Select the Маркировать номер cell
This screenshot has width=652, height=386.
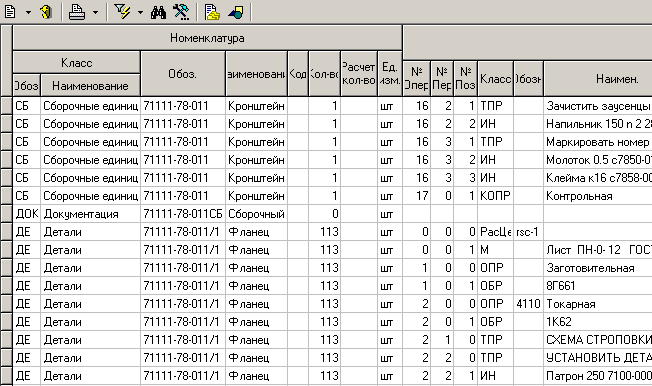[598, 142]
